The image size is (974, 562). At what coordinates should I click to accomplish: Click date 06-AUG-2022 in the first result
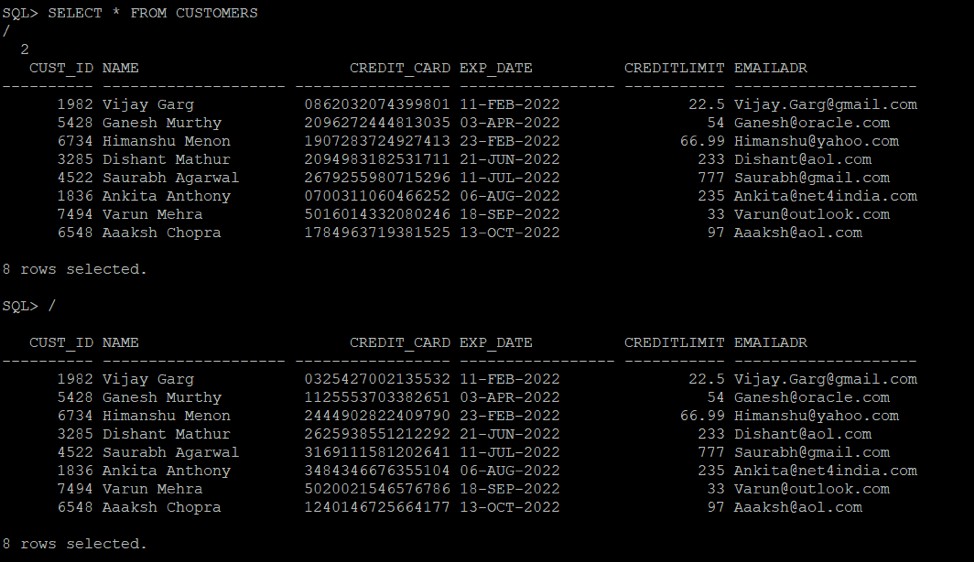pyautogui.click(x=509, y=196)
